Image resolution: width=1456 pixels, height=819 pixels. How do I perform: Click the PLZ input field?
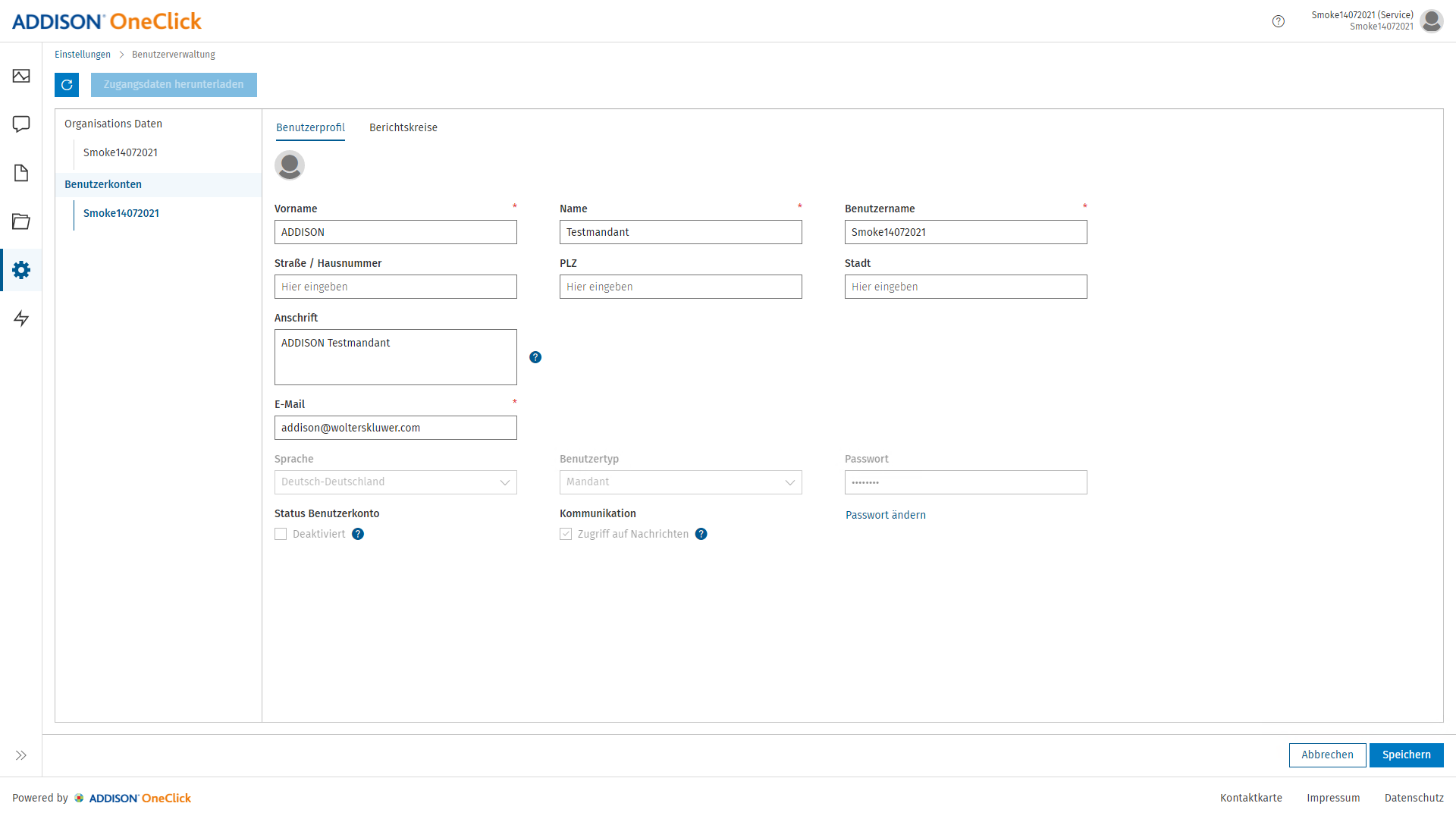681,287
